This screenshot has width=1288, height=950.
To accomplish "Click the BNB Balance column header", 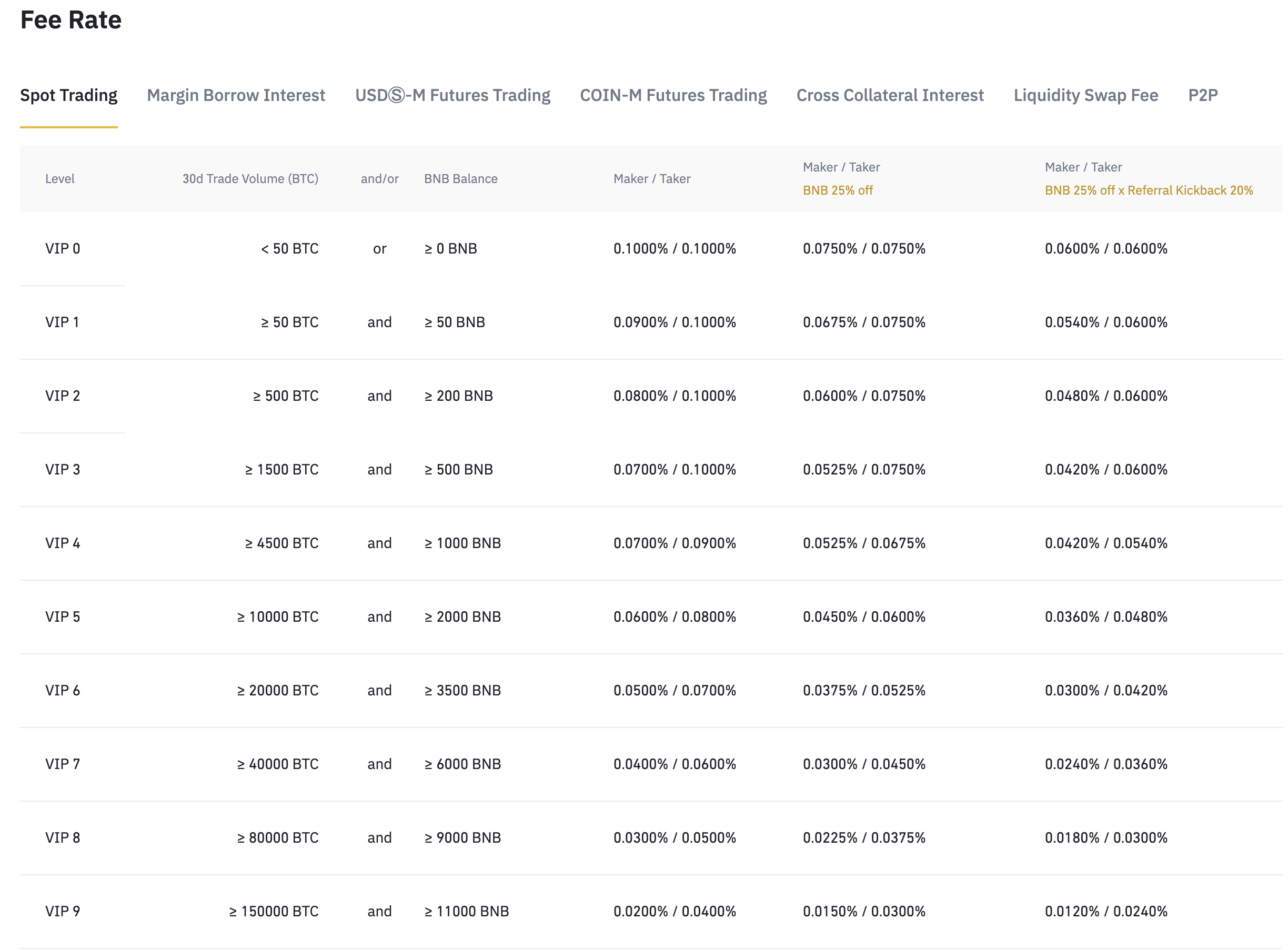I will coord(460,178).
